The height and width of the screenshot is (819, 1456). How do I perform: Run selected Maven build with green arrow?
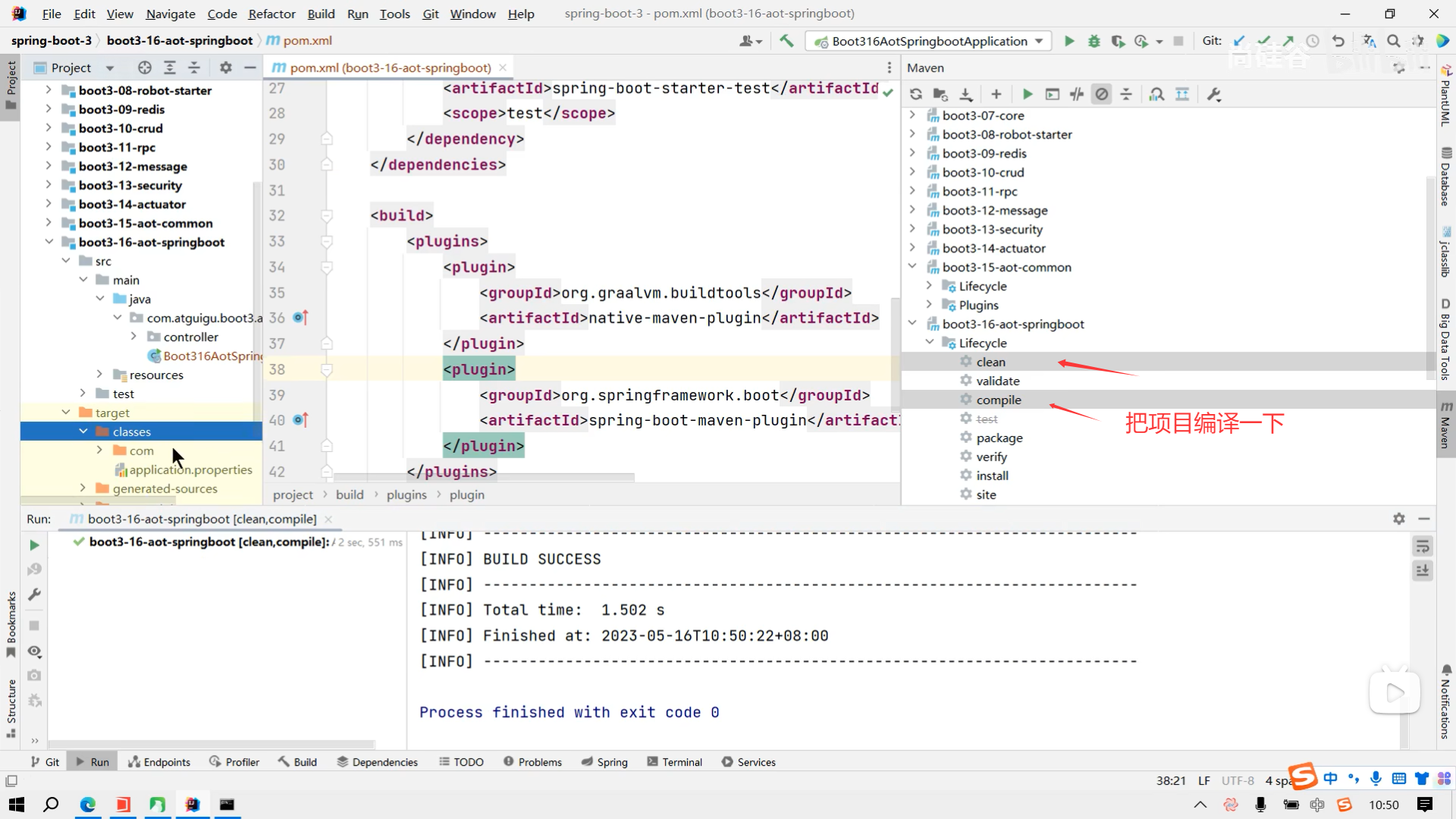coord(1027,94)
